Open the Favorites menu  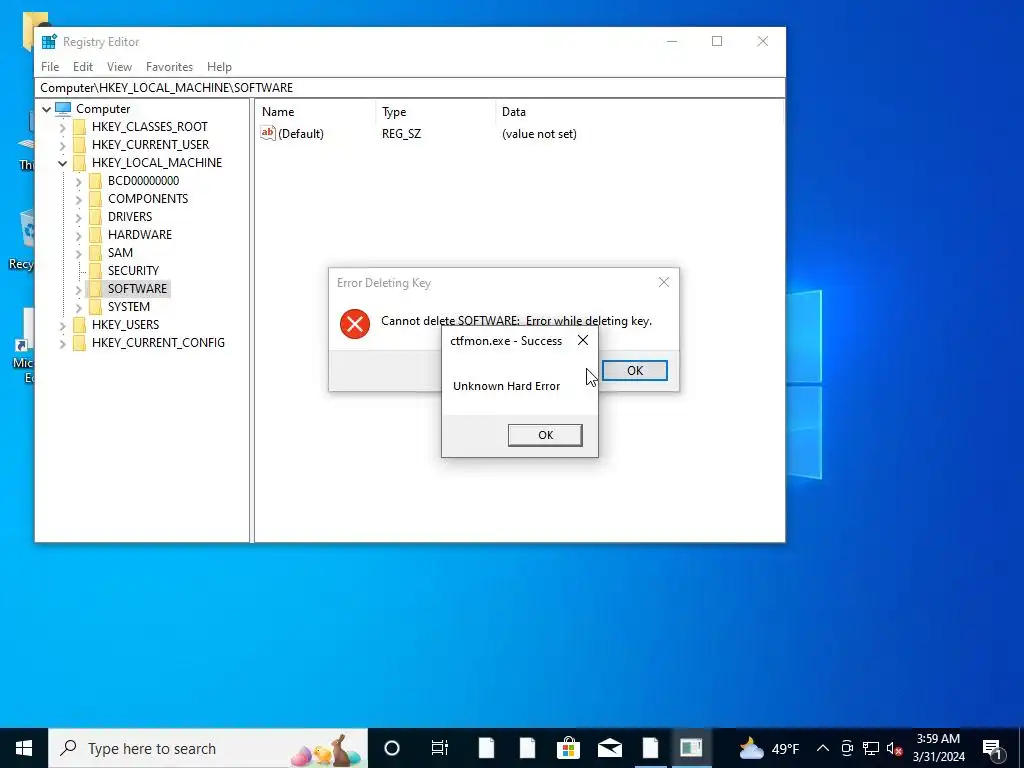click(x=169, y=67)
